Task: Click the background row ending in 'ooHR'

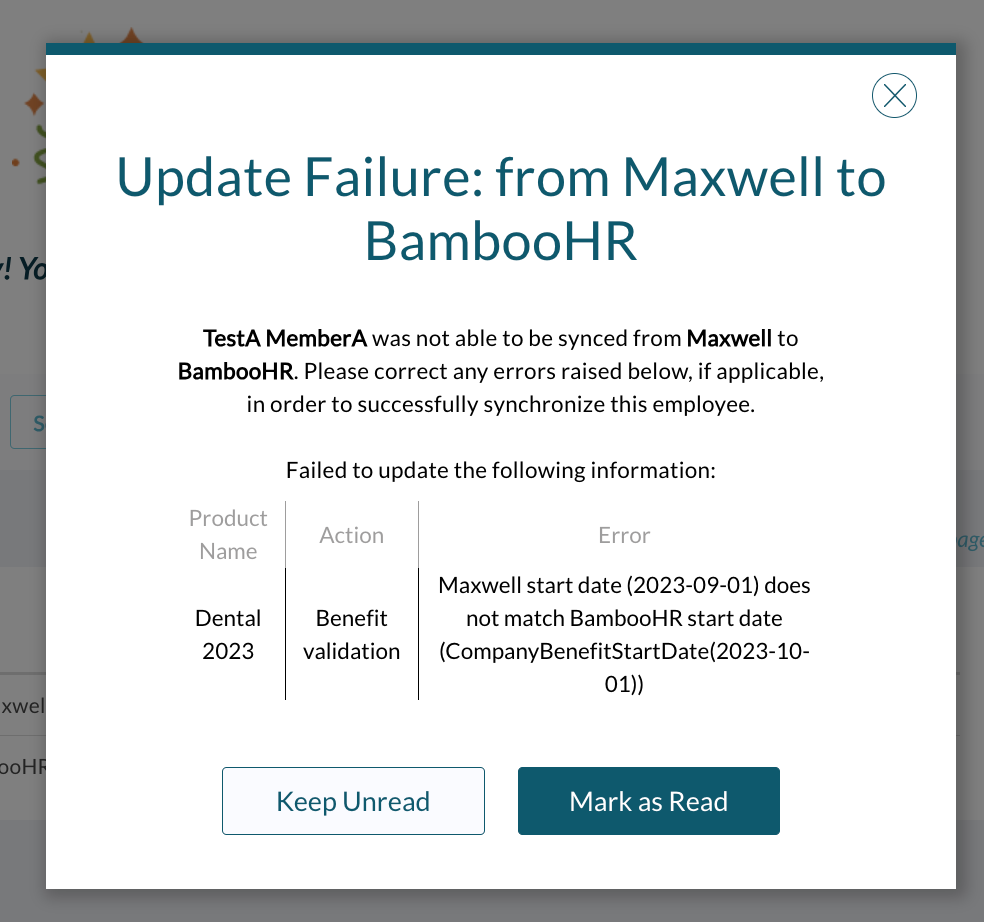Action: pos(23,766)
